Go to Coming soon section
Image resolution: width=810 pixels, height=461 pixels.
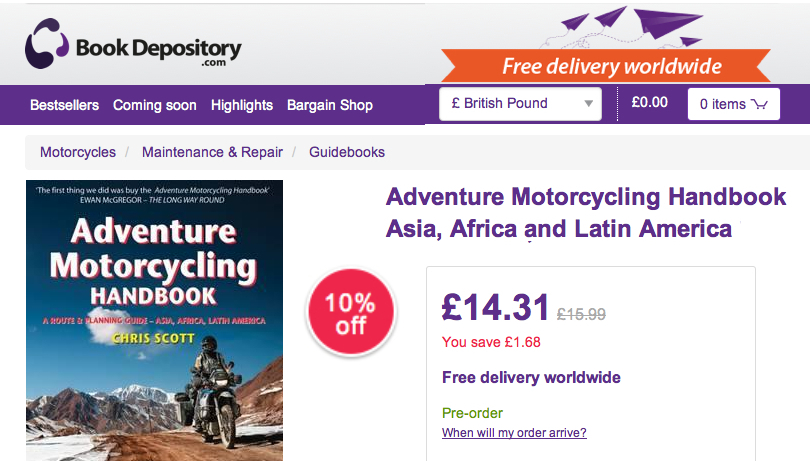[x=155, y=105]
